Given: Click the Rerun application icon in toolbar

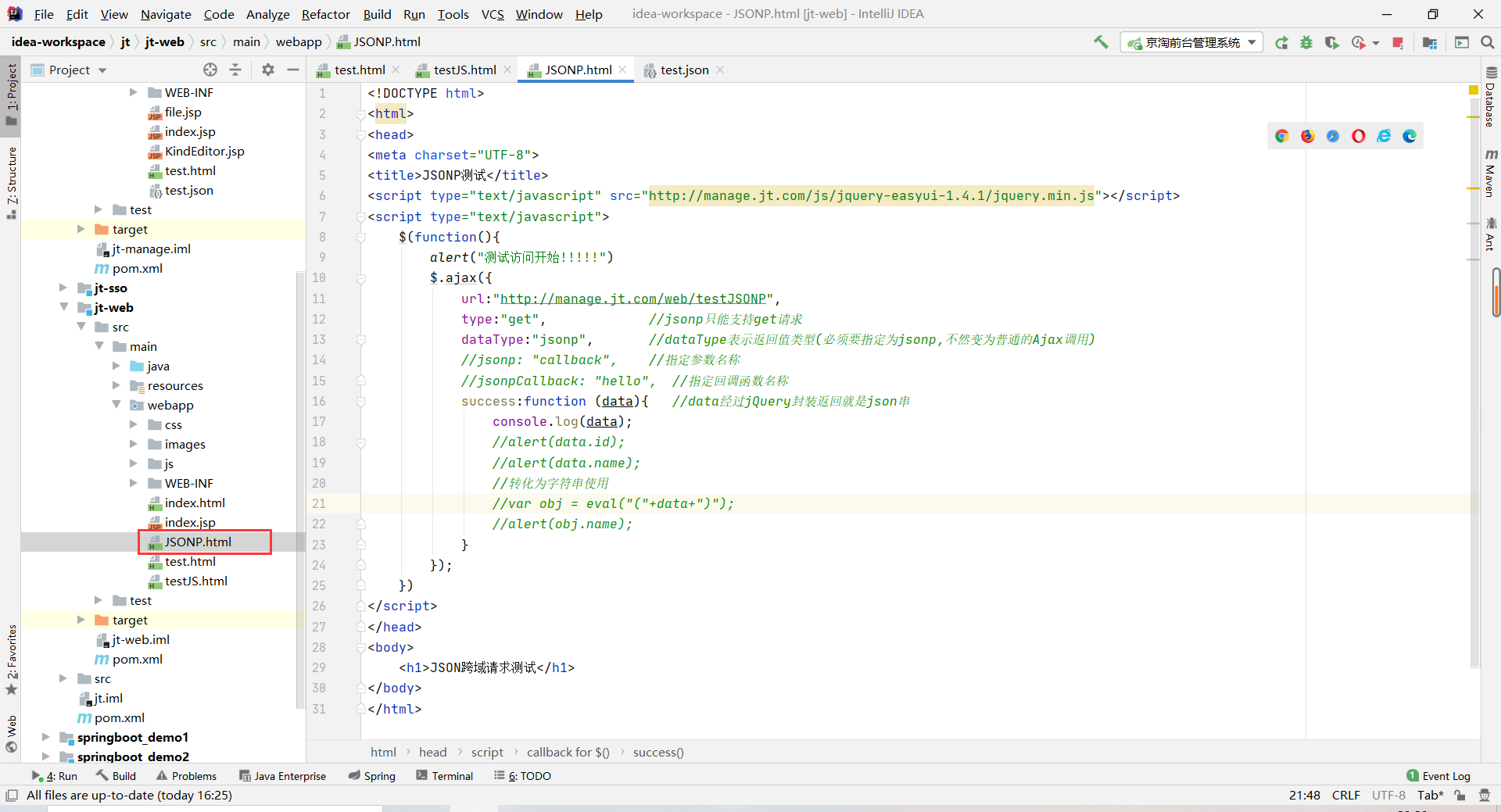Looking at the screenshot, I should [1281, 42].
